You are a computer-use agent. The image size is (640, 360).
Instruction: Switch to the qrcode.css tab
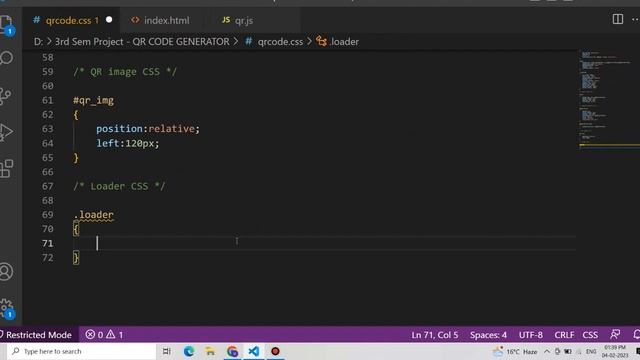coord(72,20)
